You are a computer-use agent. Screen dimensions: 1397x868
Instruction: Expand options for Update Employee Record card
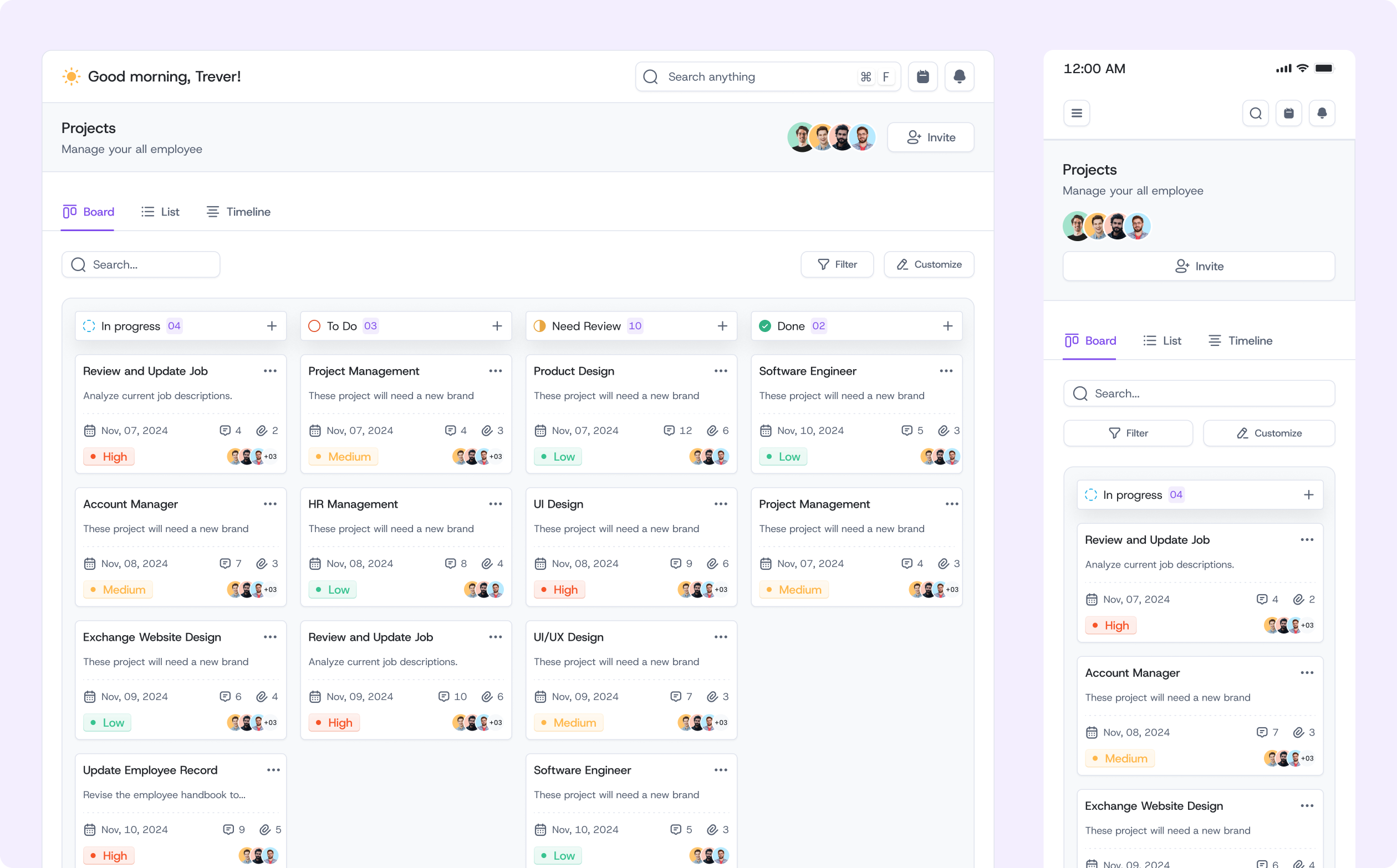(x=273, y=770)
